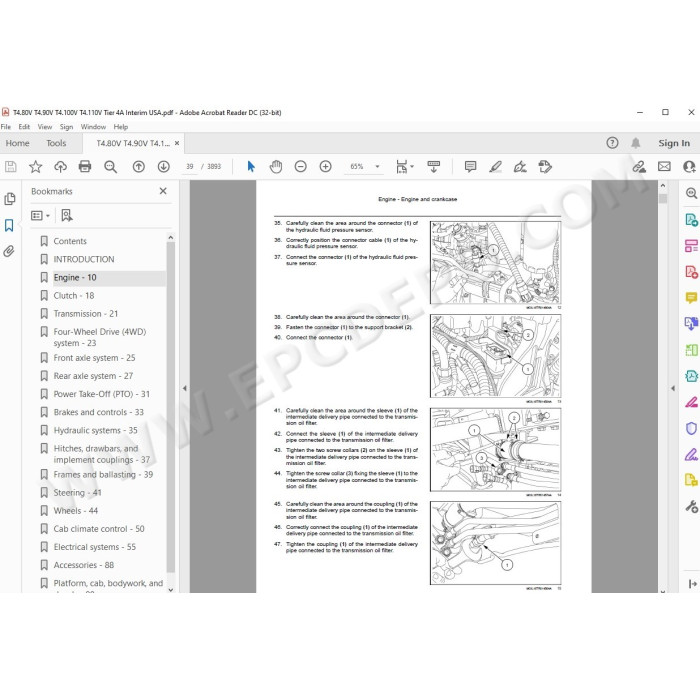Zoom out with minus icon
Screen dimensions: 700x700
pyautogui.click(x=300, y=167)
